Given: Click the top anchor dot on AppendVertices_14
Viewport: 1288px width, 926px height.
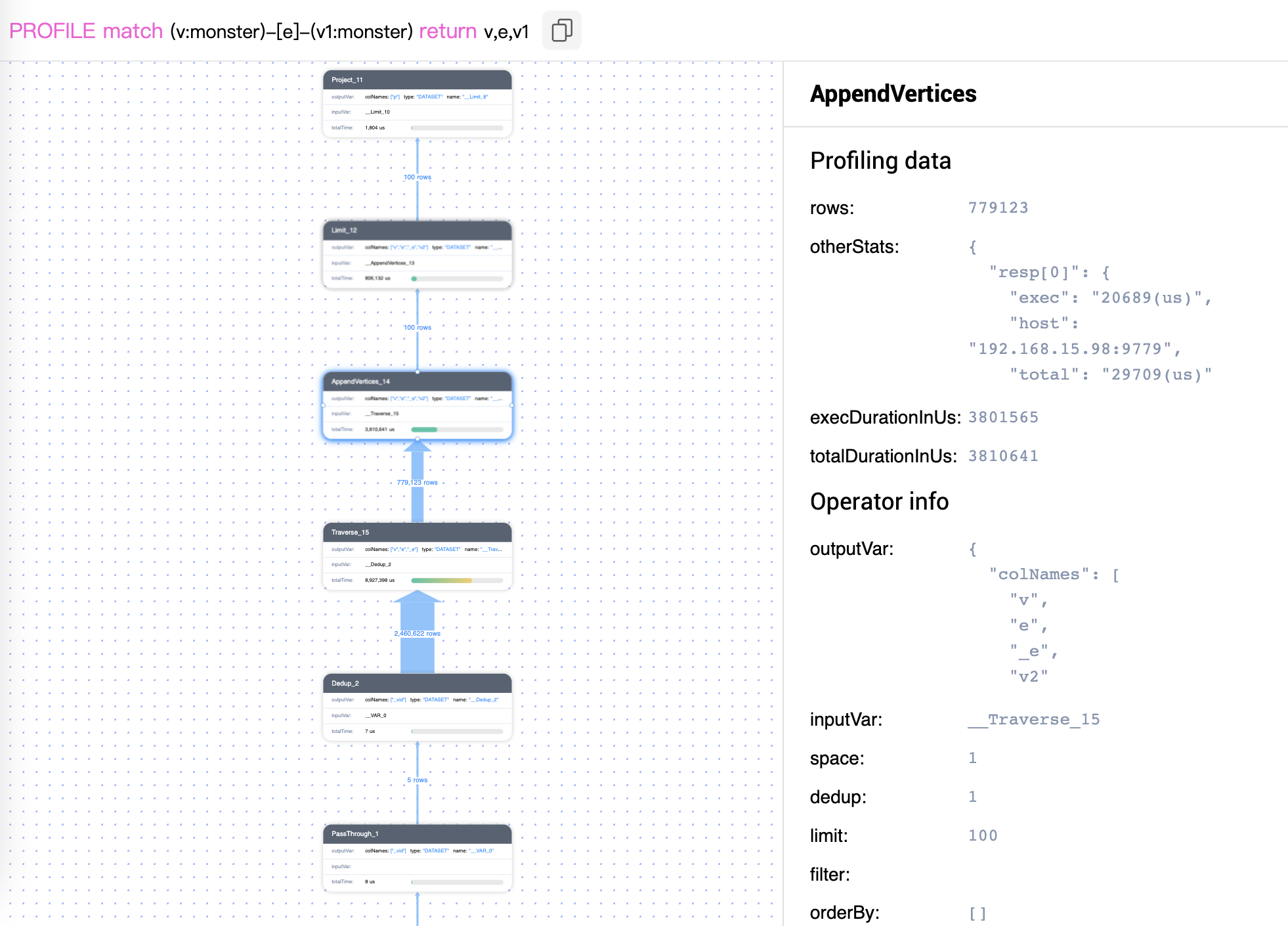Looking at the screenshot, I should 417,374.
